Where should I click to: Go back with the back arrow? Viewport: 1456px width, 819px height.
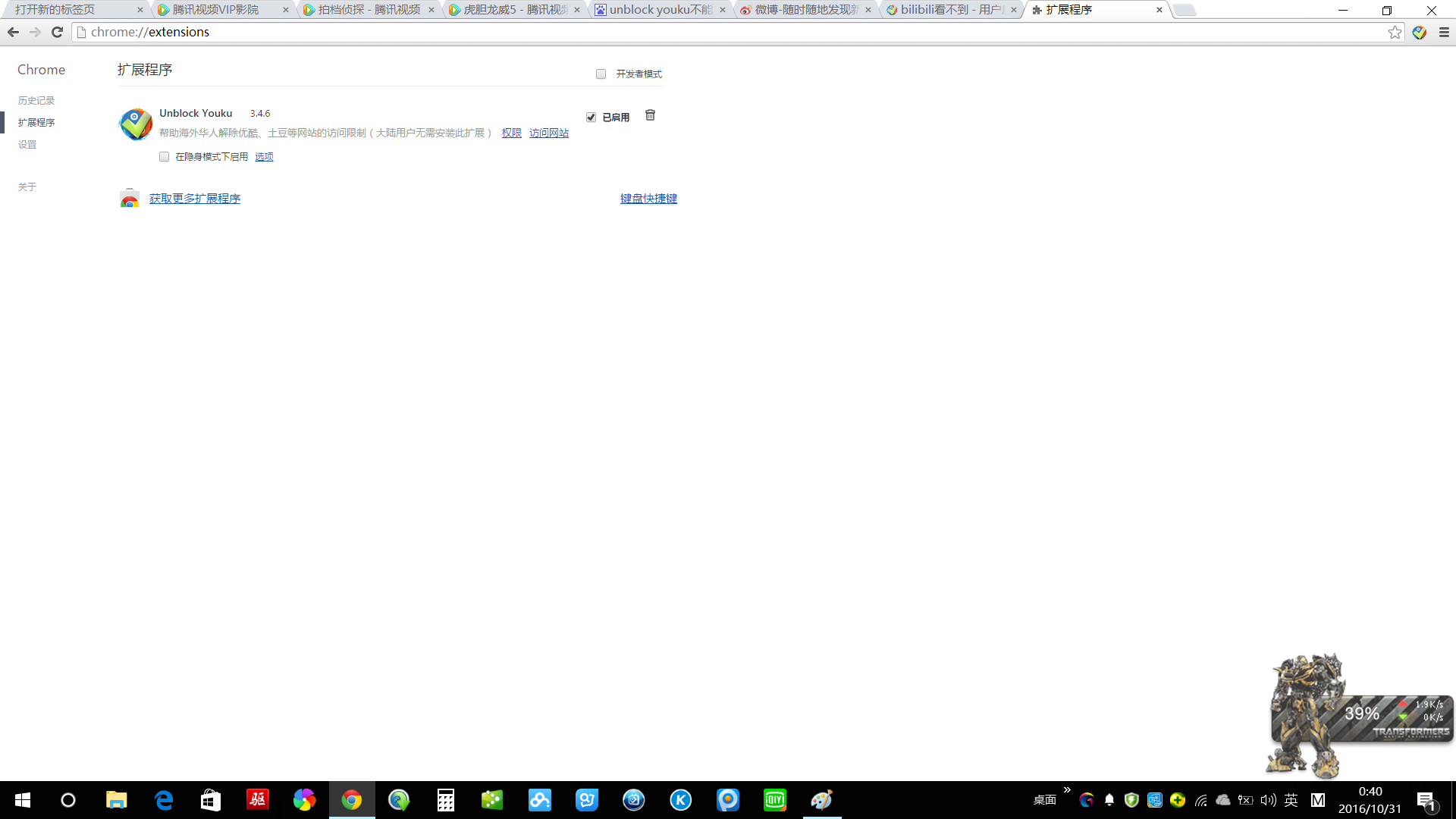click(x=13, y=32)
